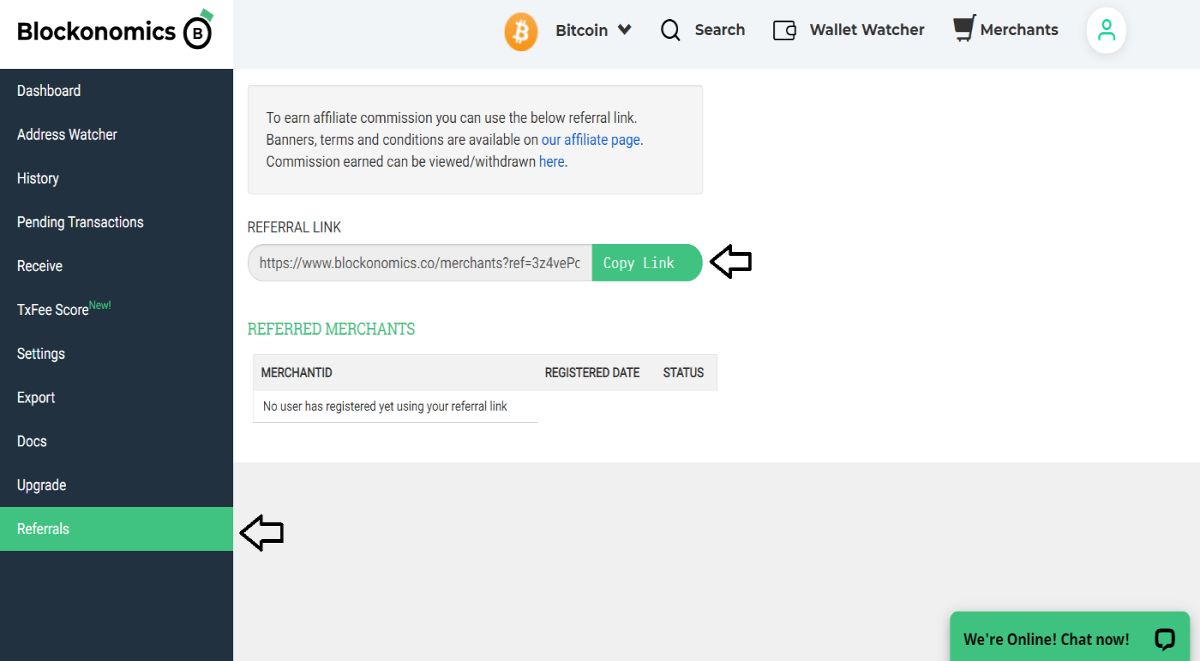Image resolution: width=1200 pixels, height=661 pixels.
Task: Follow the 'our affiliate page' link
Action: click(x=590, y=140)
